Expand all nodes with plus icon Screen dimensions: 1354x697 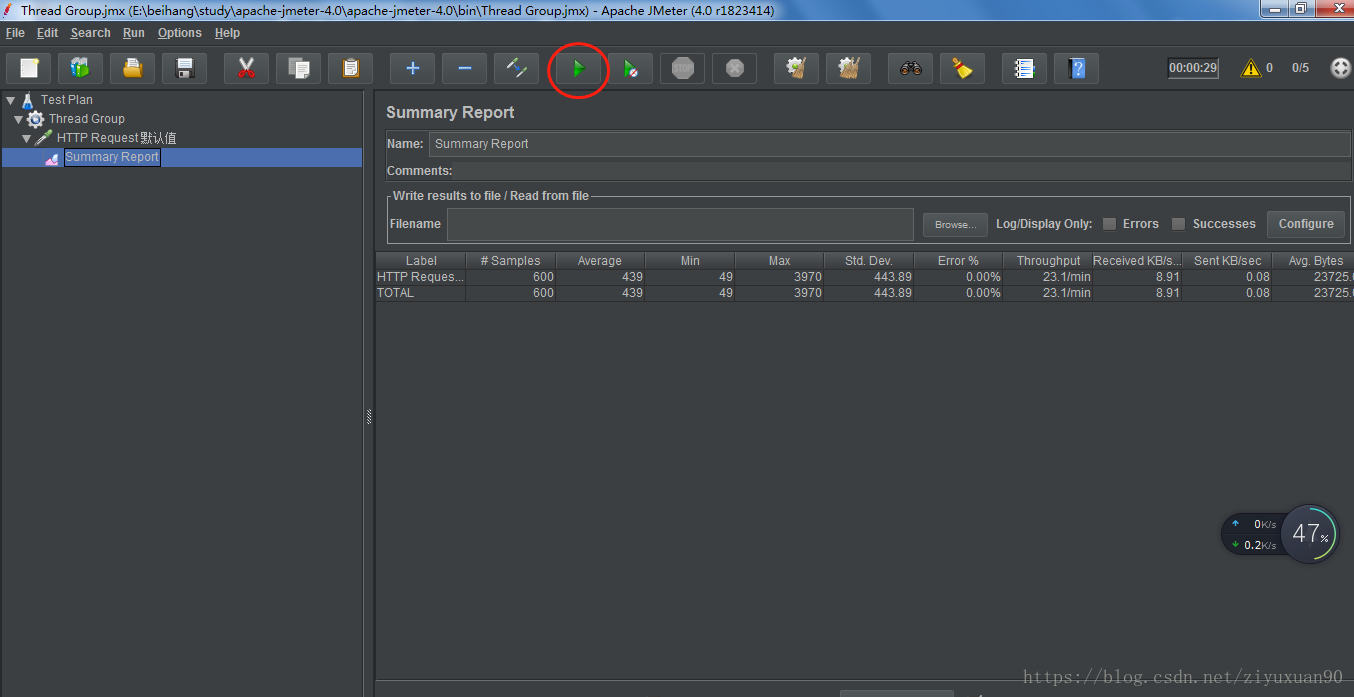[x=412, y=68]
